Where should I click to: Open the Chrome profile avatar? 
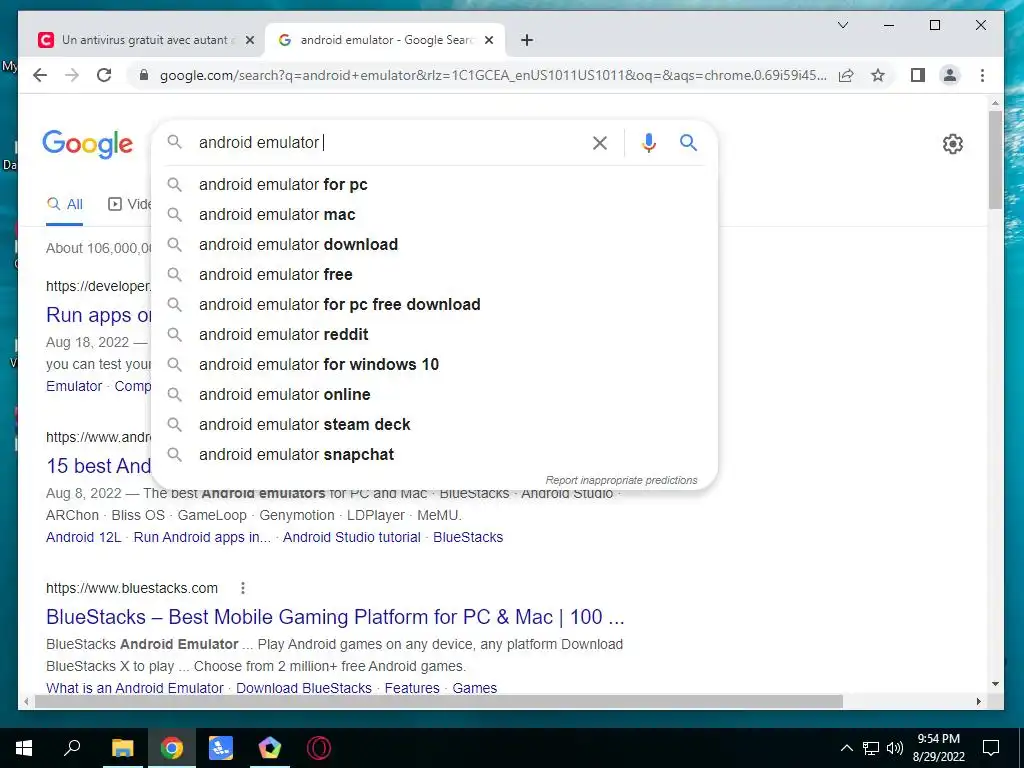tap(950, 75)
